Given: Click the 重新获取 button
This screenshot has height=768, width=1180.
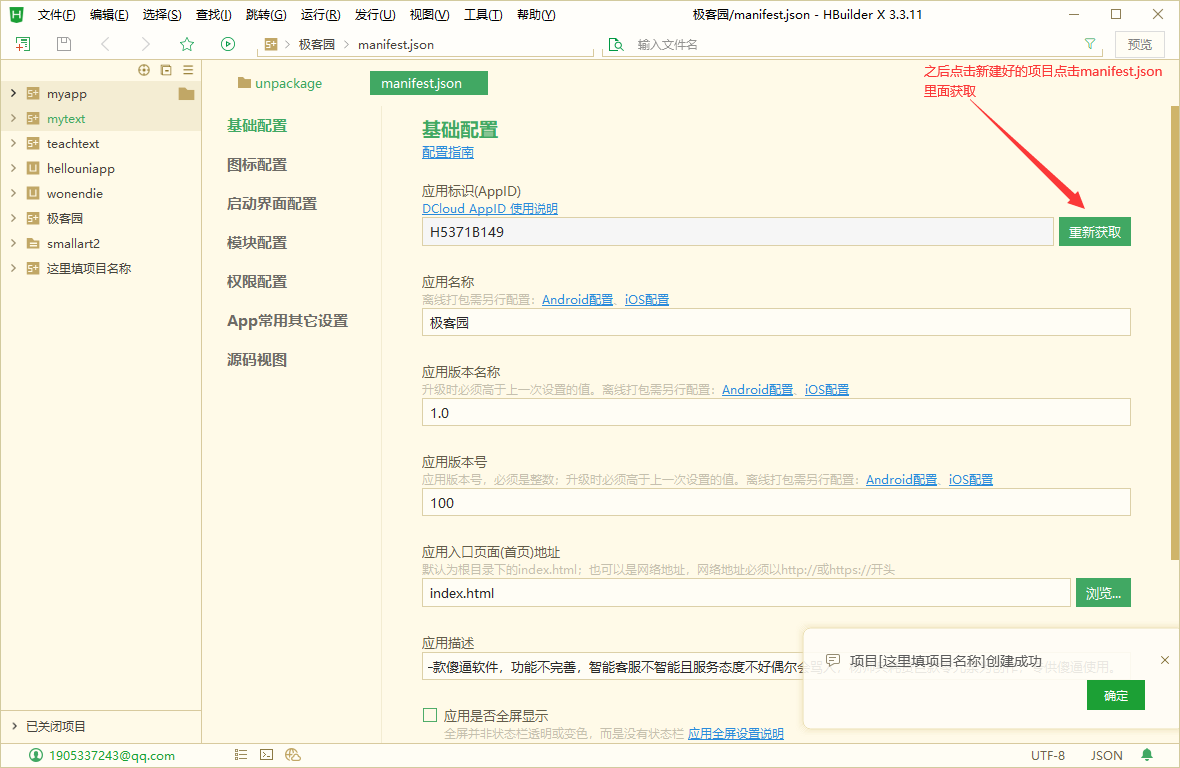Looking at the screenshot, I should pos(1094,232).
